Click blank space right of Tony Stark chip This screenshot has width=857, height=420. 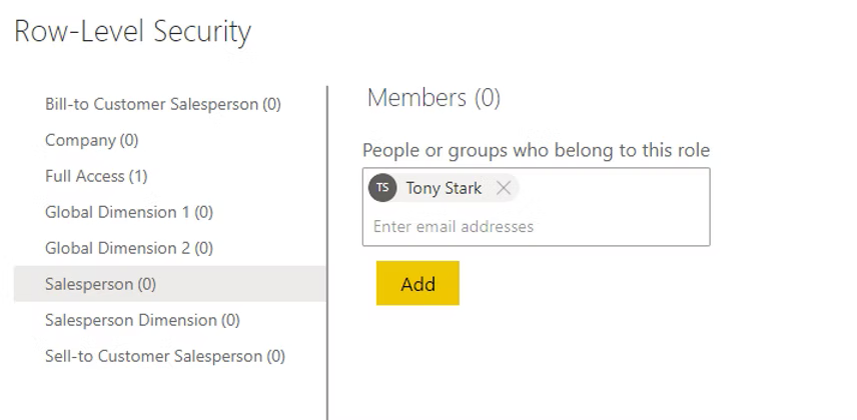[x=615, y=188]
